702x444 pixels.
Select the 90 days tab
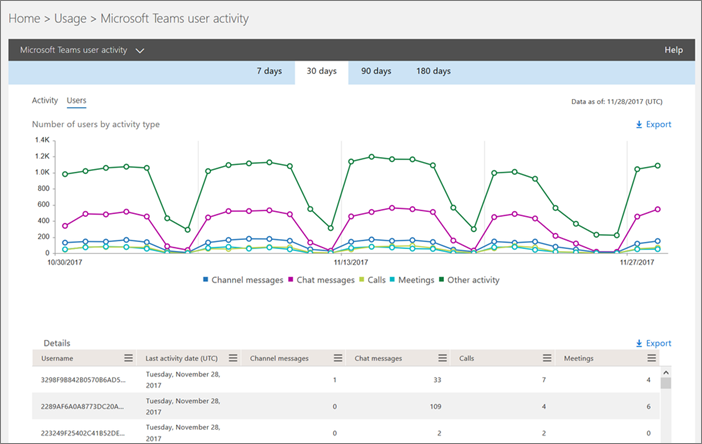tap(376, 71)
